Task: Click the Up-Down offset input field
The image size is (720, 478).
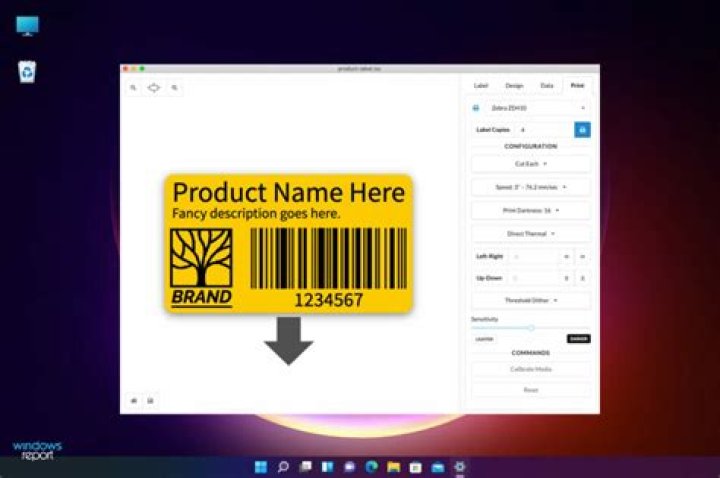Action: click(533, 278)
